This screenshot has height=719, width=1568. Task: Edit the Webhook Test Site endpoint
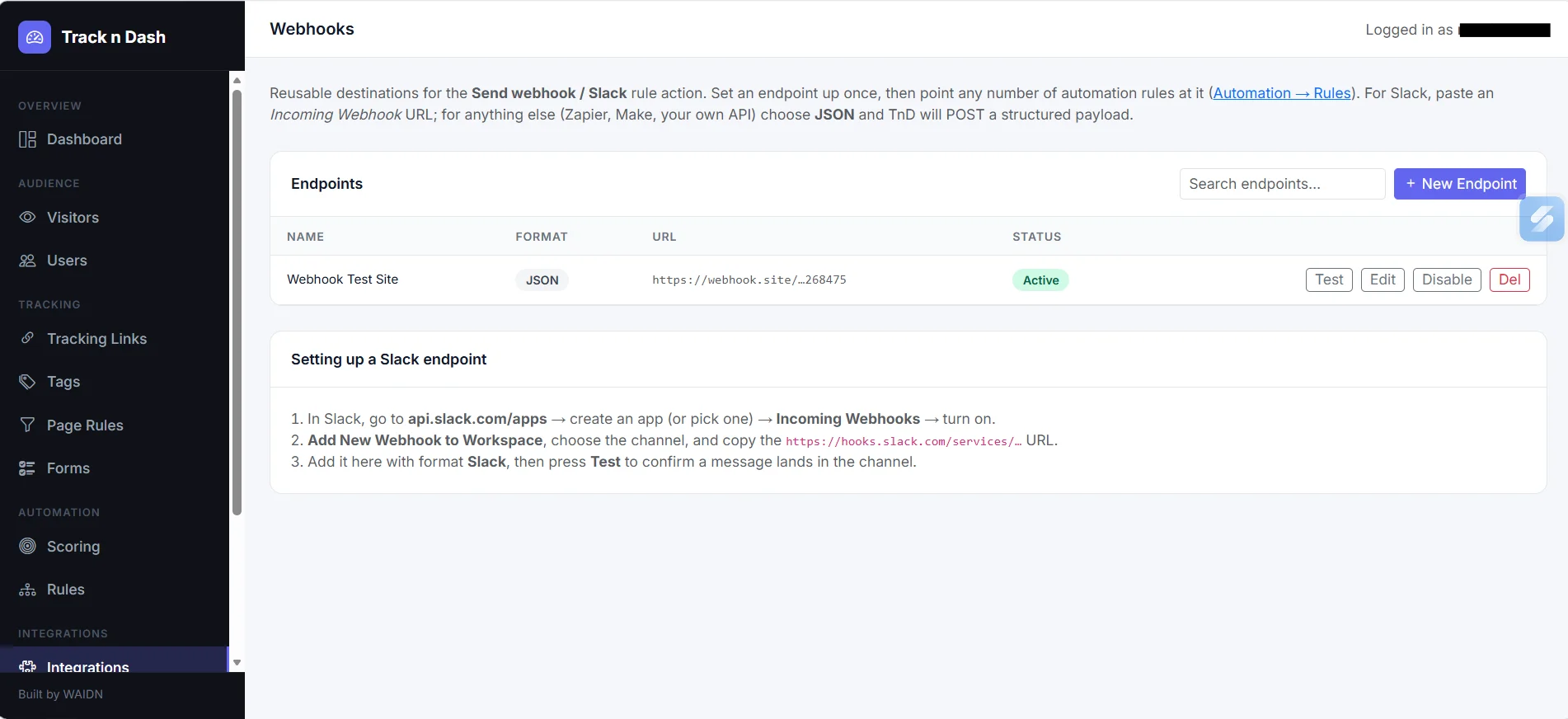point(1383,280)
